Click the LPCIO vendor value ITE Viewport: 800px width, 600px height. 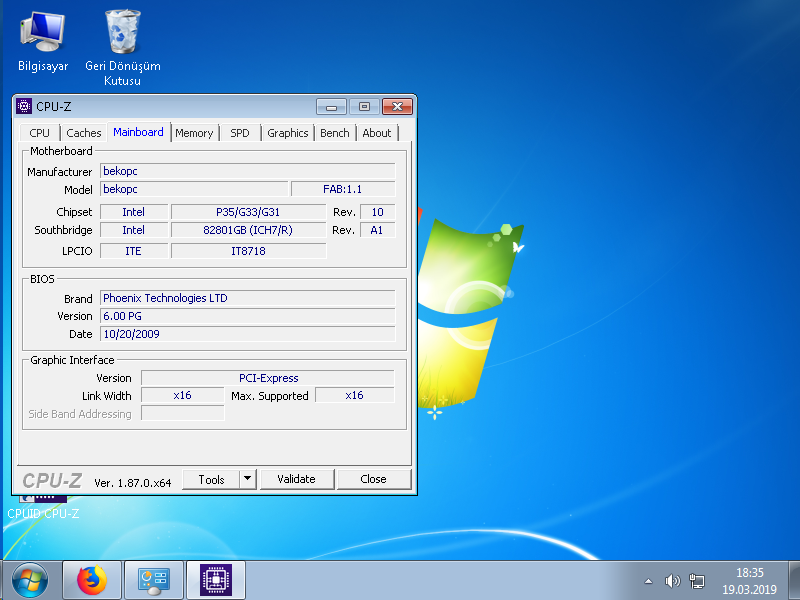(134, 251)
